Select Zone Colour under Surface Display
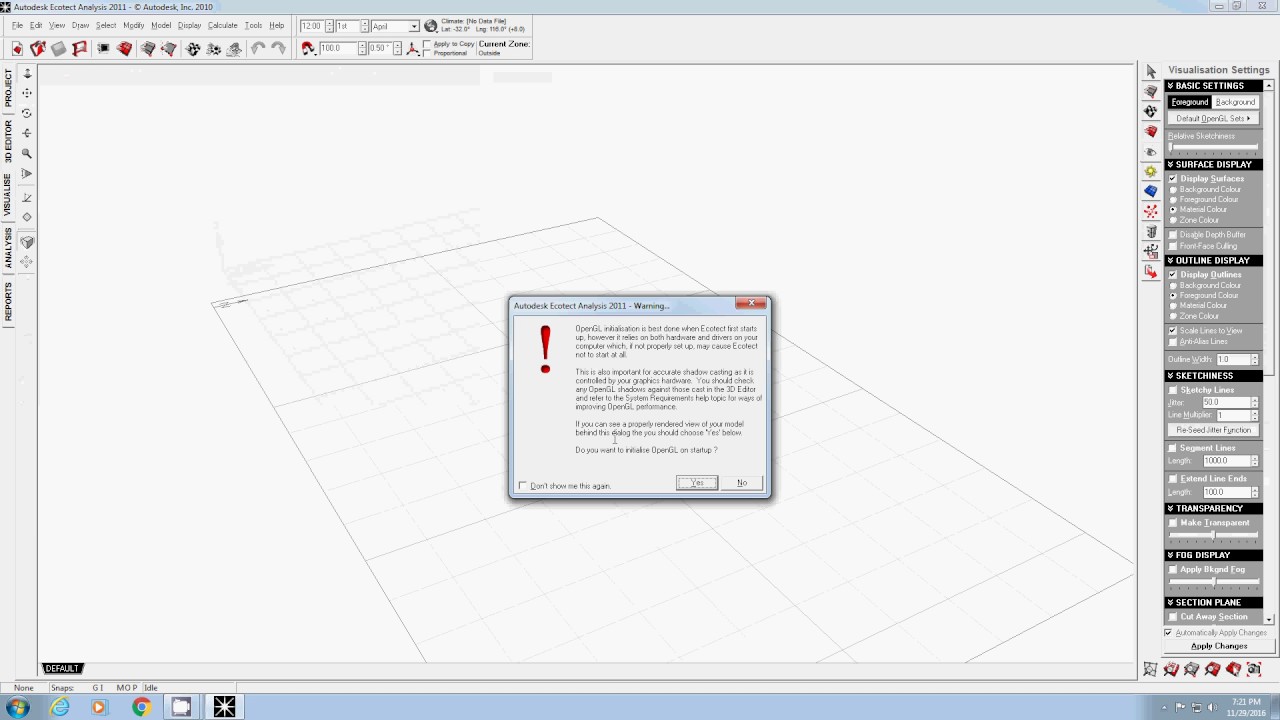Viewport: 1280px width, 720px height. click(x=1173, y=220)
